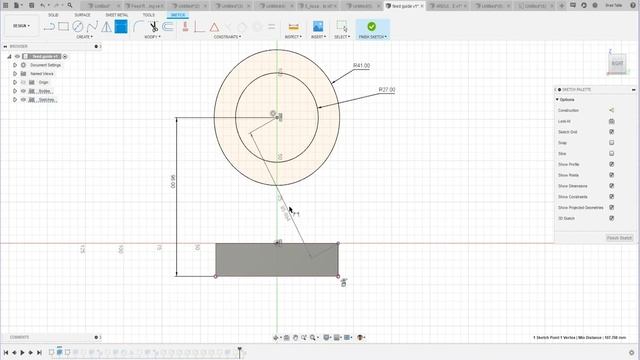Open the INSPECT dropdown menu
This screenshot has height=360, width=640.
tap(293, 37)
